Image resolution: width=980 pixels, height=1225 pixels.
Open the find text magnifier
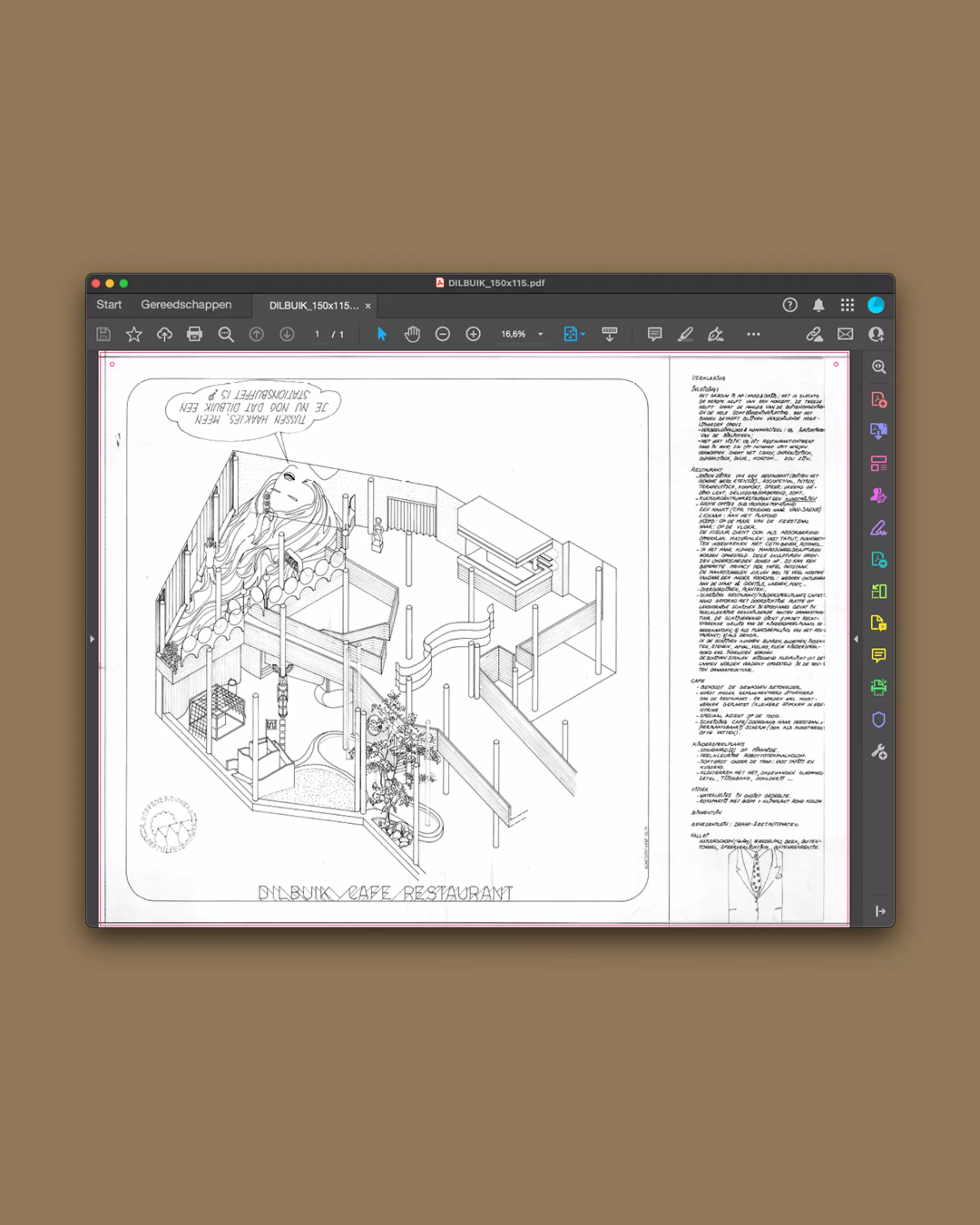tap(226, 334)
